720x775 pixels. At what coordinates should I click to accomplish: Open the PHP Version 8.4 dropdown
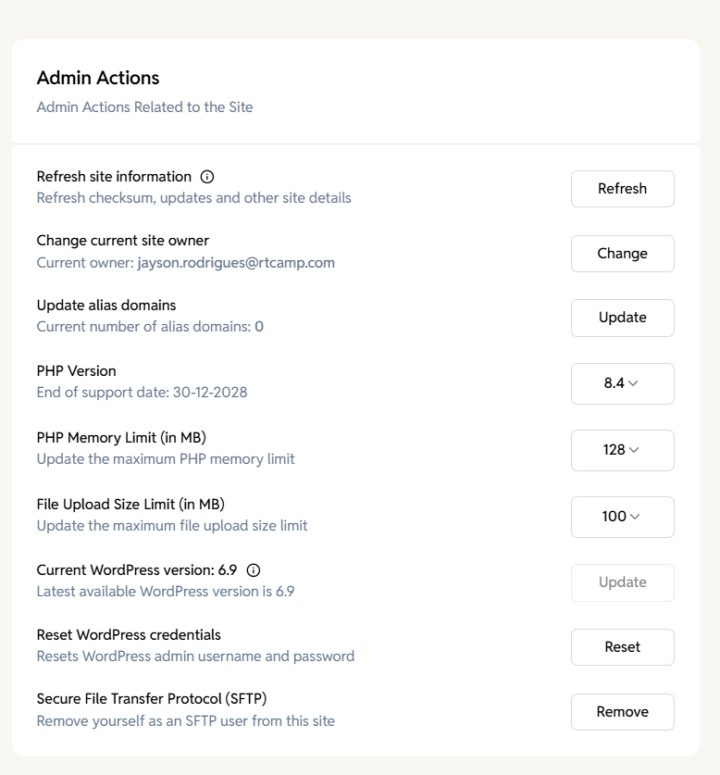pyautogui.click(x=622, y=384)
